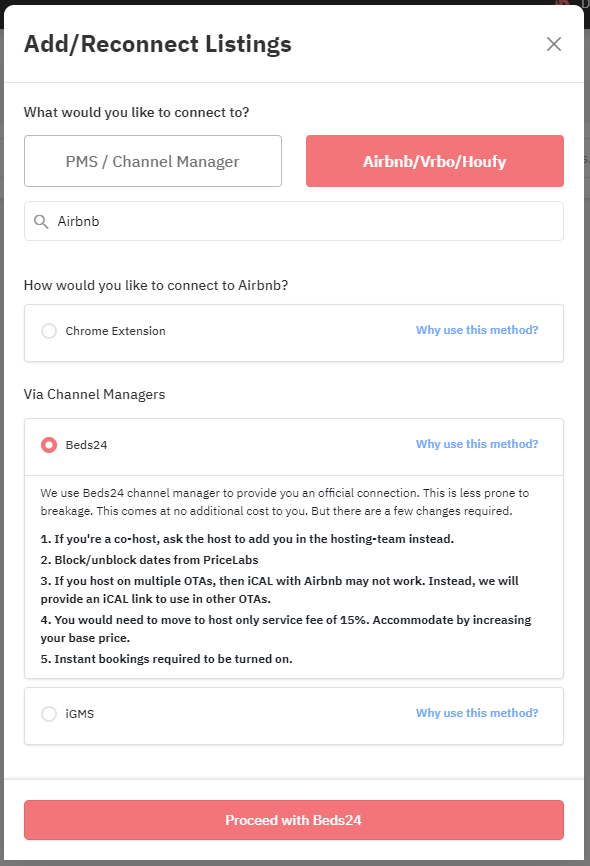This screenshot has height=866, width=590.
Task: Click 'Block/unblock dates from PriceLabs' text
Action: click(x=149, y=560)
